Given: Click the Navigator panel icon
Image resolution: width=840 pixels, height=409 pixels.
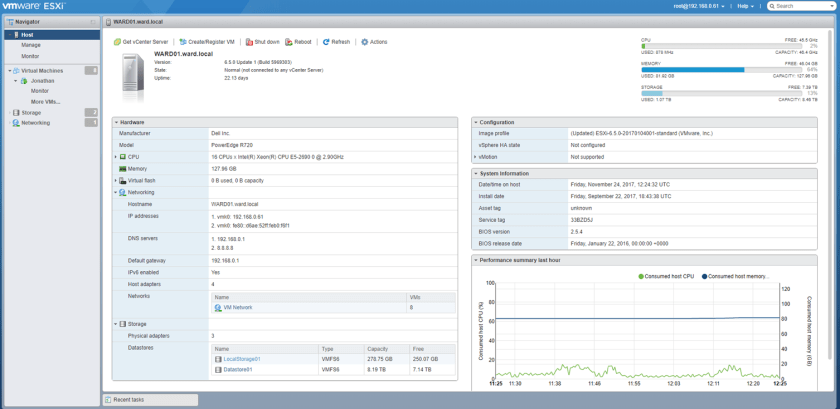Looking at the screenshot, I should coord(11,22).
